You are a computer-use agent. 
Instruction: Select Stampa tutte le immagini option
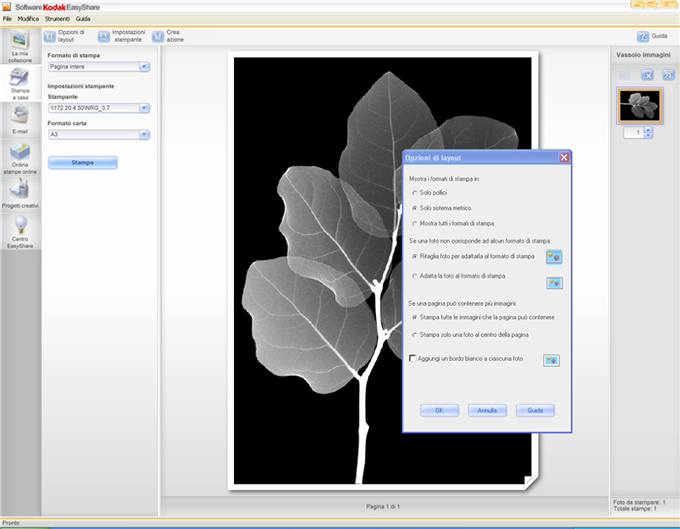tap(415, 317)
